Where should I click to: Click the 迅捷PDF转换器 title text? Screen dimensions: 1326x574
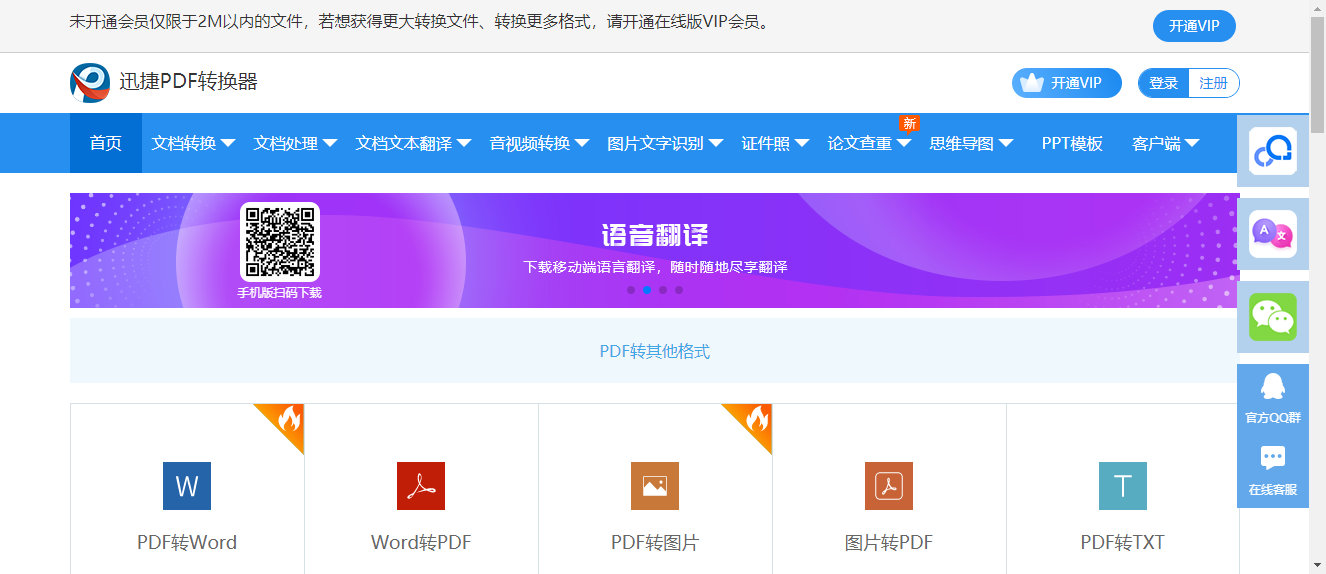189,82
